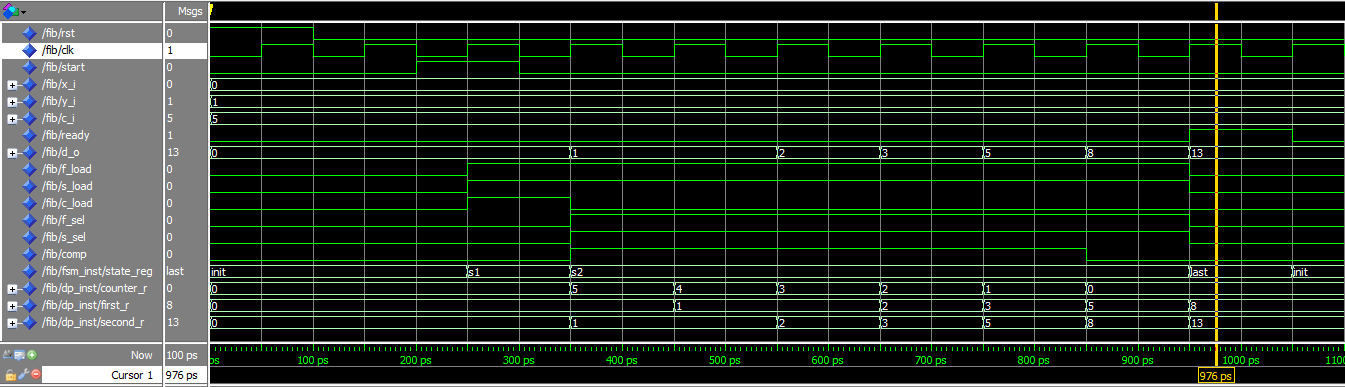Click the /fib/ready signal diamond icon
The width and height of the screenshot is (1345, 387).
[x=29, y=135]
